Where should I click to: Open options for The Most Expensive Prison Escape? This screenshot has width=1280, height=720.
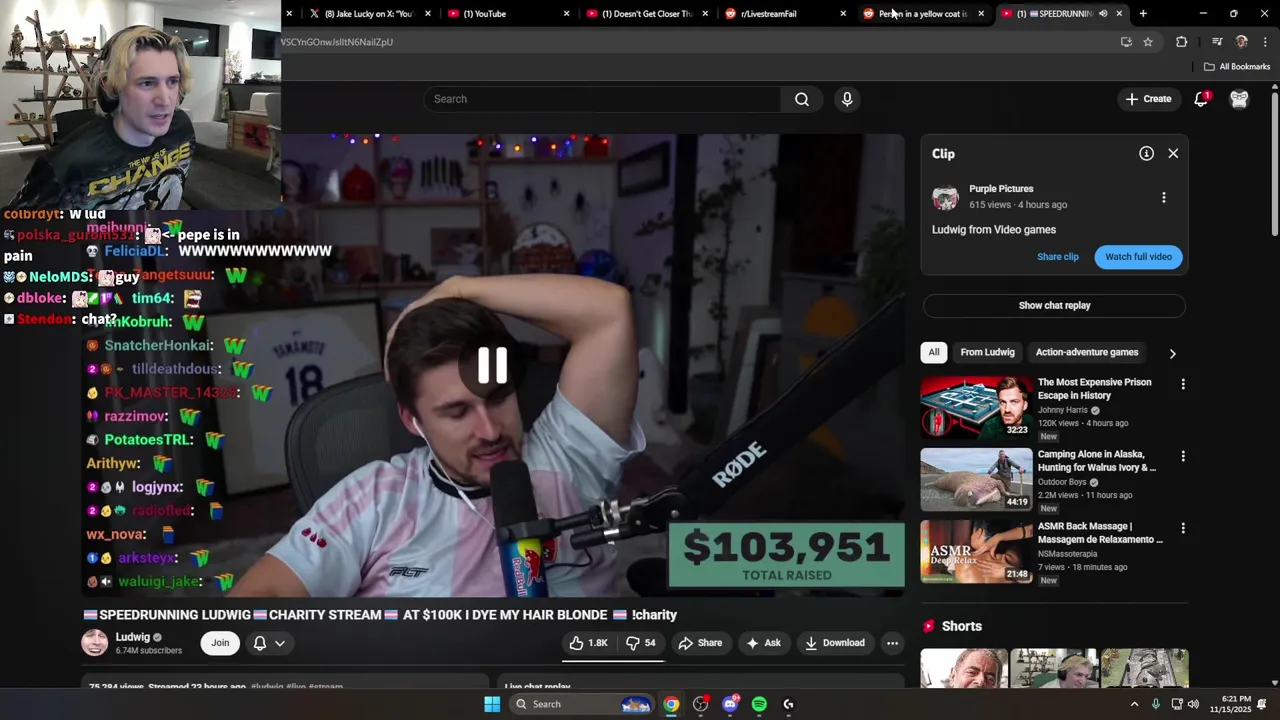click(1183, 384)
